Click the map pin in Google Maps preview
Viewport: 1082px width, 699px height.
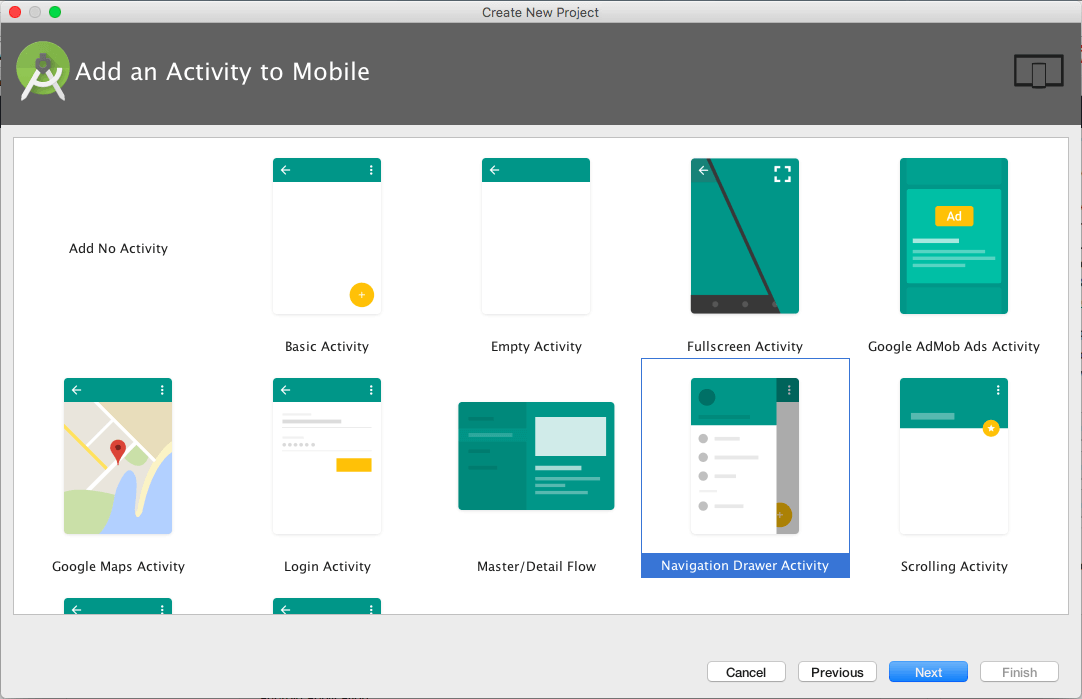point(118,452)
